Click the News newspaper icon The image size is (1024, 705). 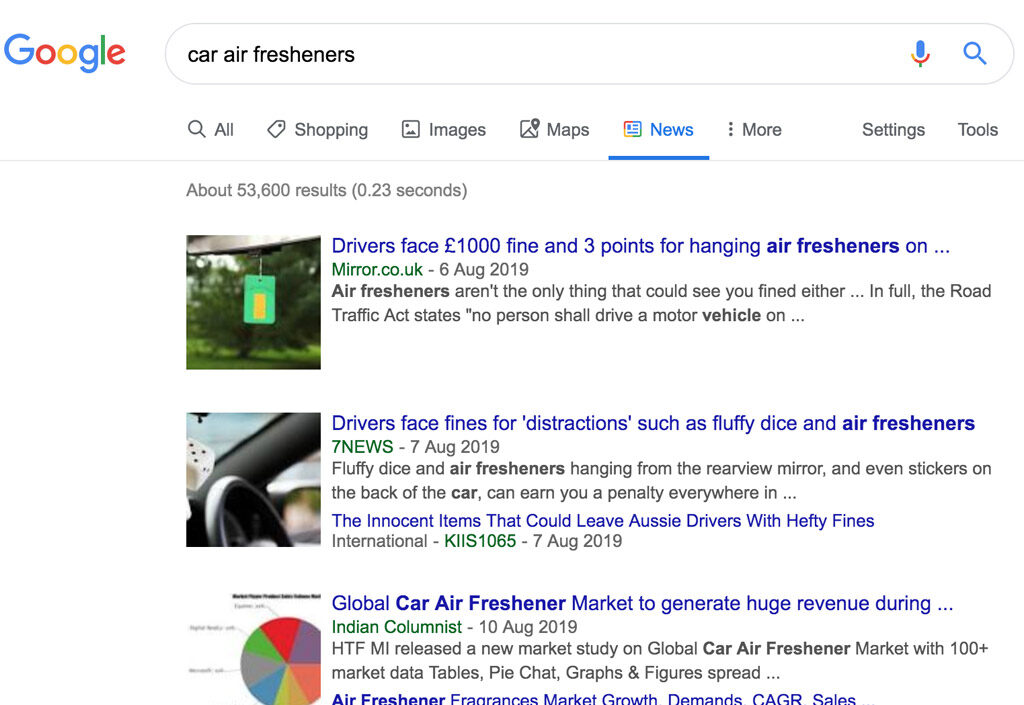(x=632, y=129)
